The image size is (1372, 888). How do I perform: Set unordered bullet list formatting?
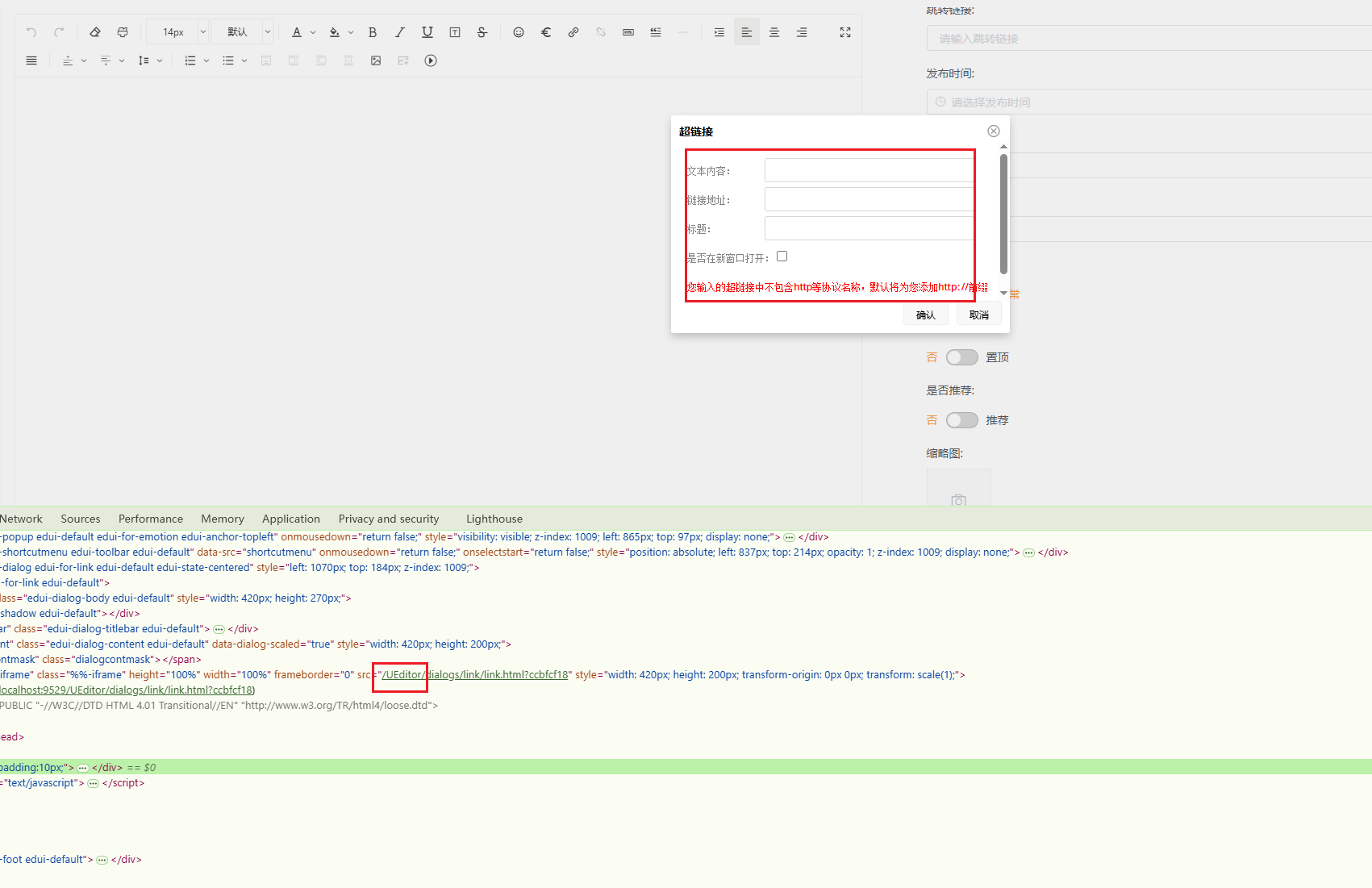[228, 60]
